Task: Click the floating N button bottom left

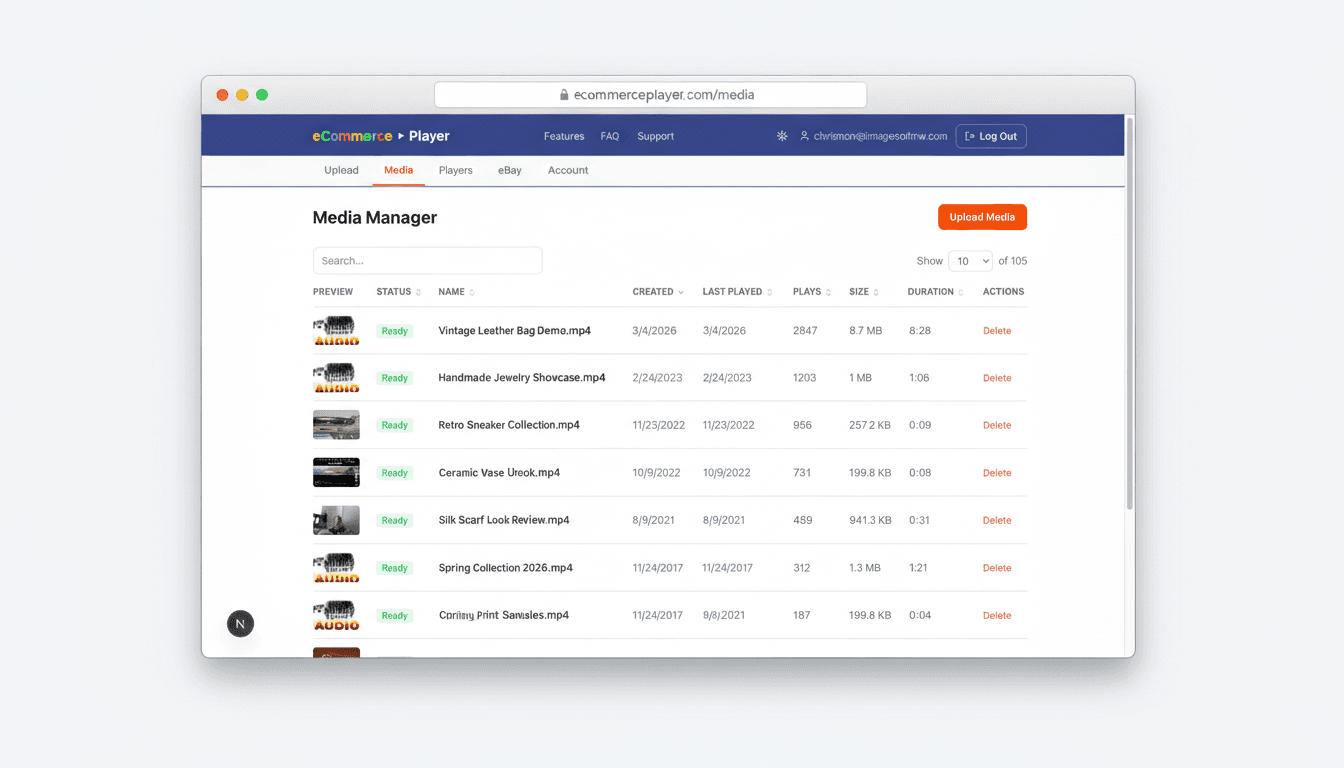Action: pos(240,623)
